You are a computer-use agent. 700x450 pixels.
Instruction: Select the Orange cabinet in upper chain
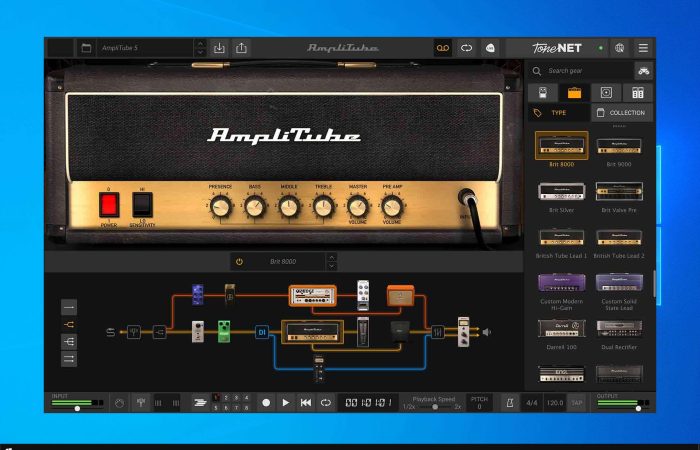coord(400,296)
